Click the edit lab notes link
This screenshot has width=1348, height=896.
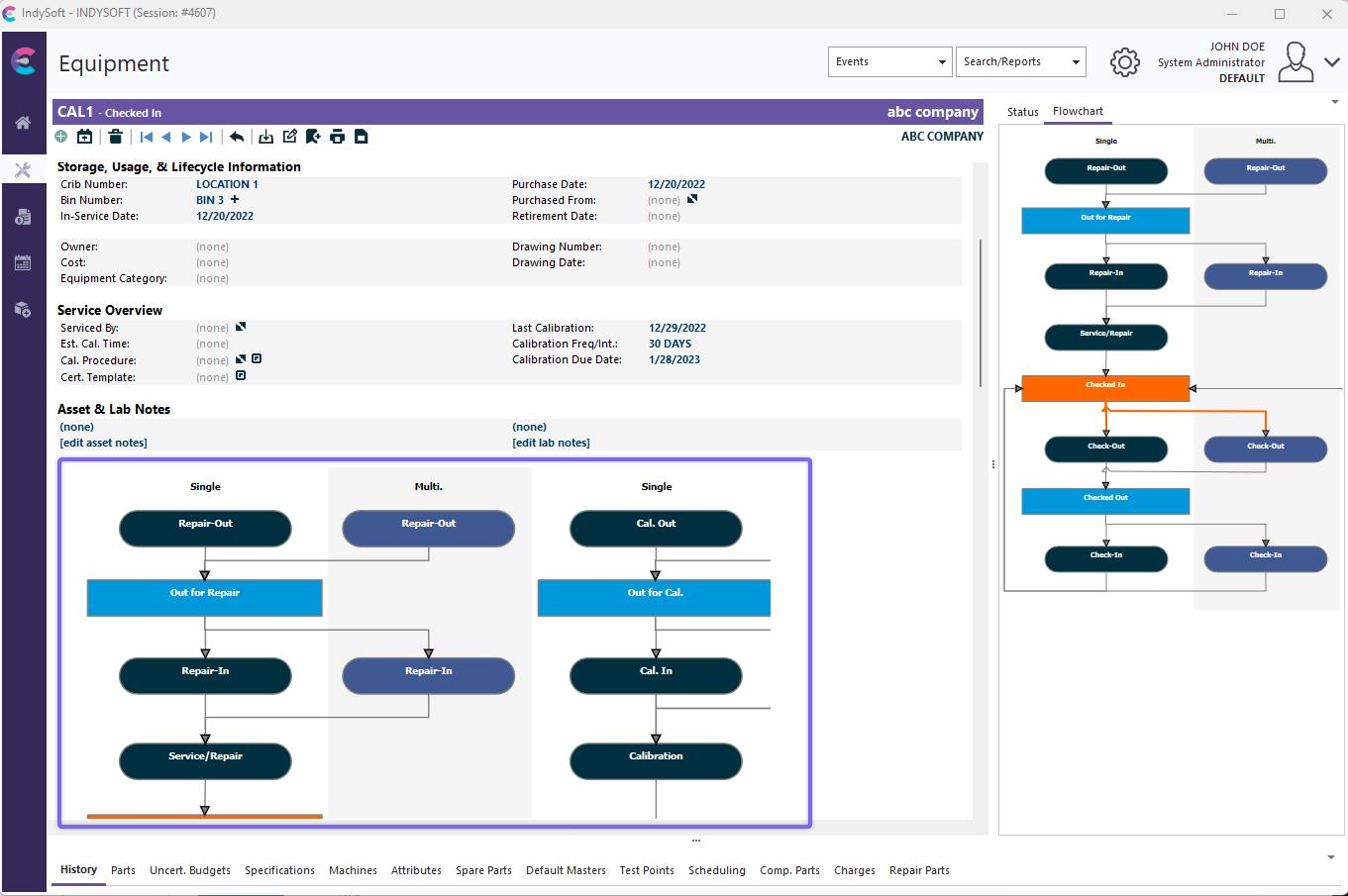pos(551,443)
